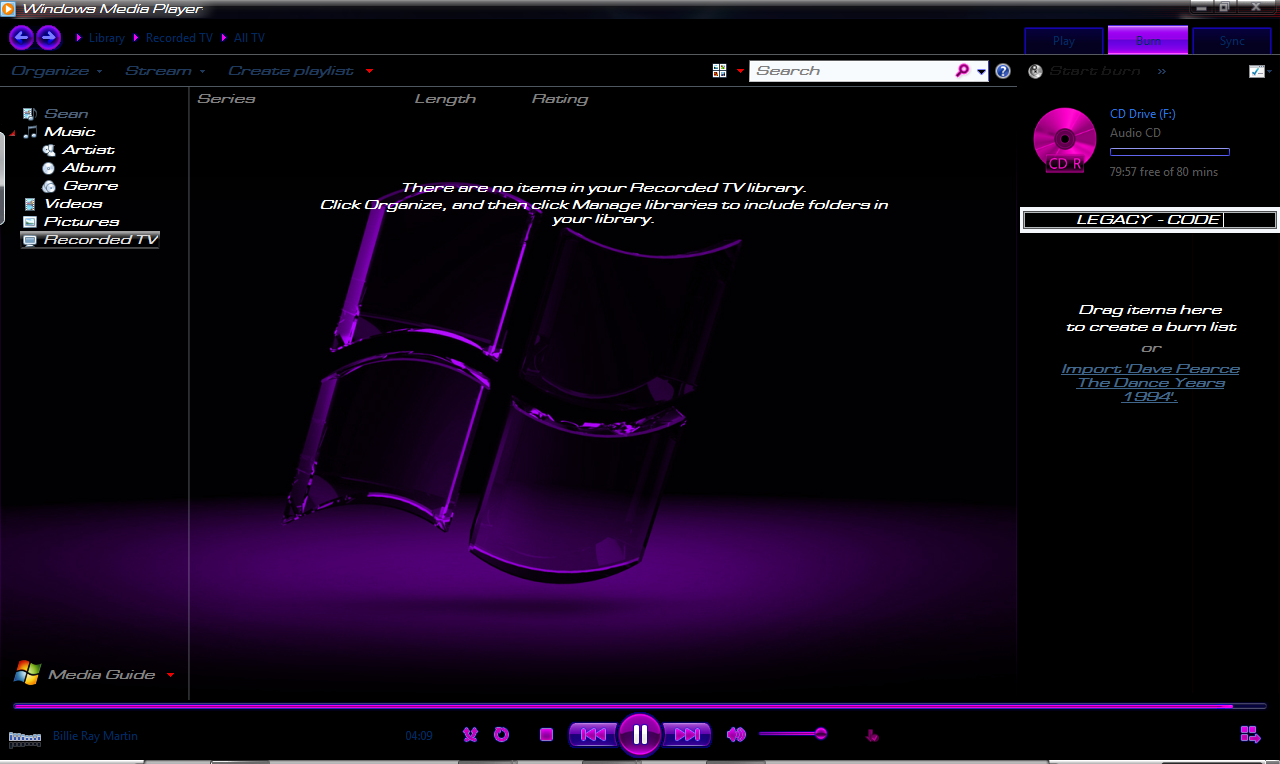Click the LEGACY - CODE burn list title field
This screenshot has height=764, width=1280.
tap(1149, 220)
